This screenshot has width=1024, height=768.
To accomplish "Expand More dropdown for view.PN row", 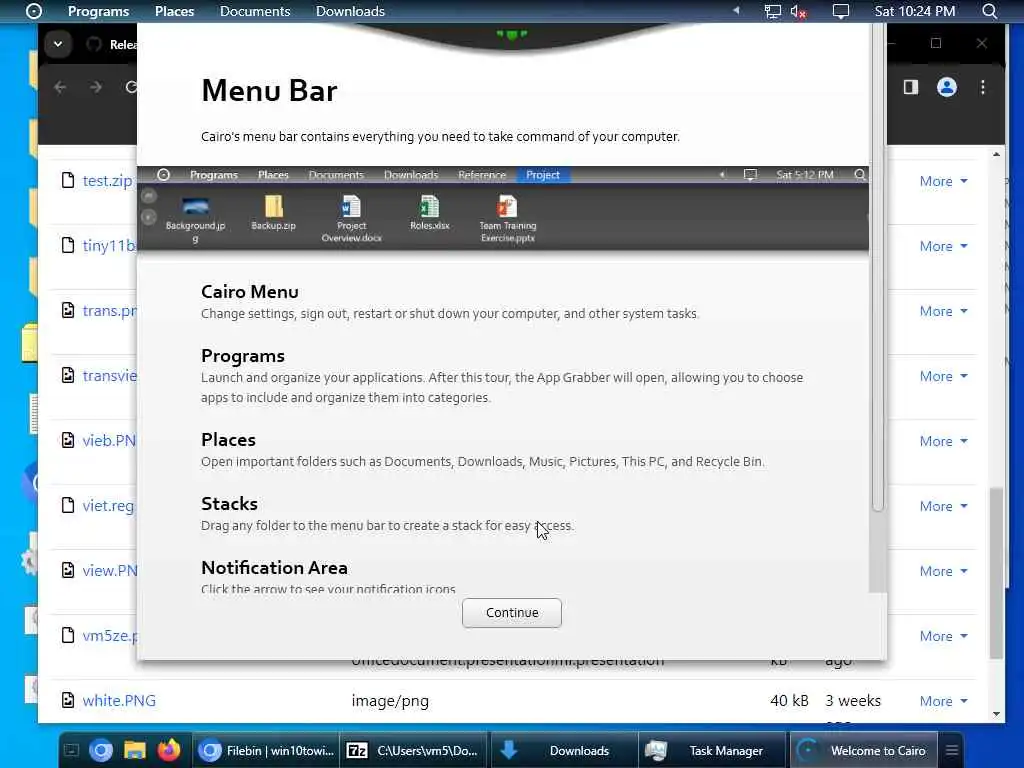I will pos(943,571).
